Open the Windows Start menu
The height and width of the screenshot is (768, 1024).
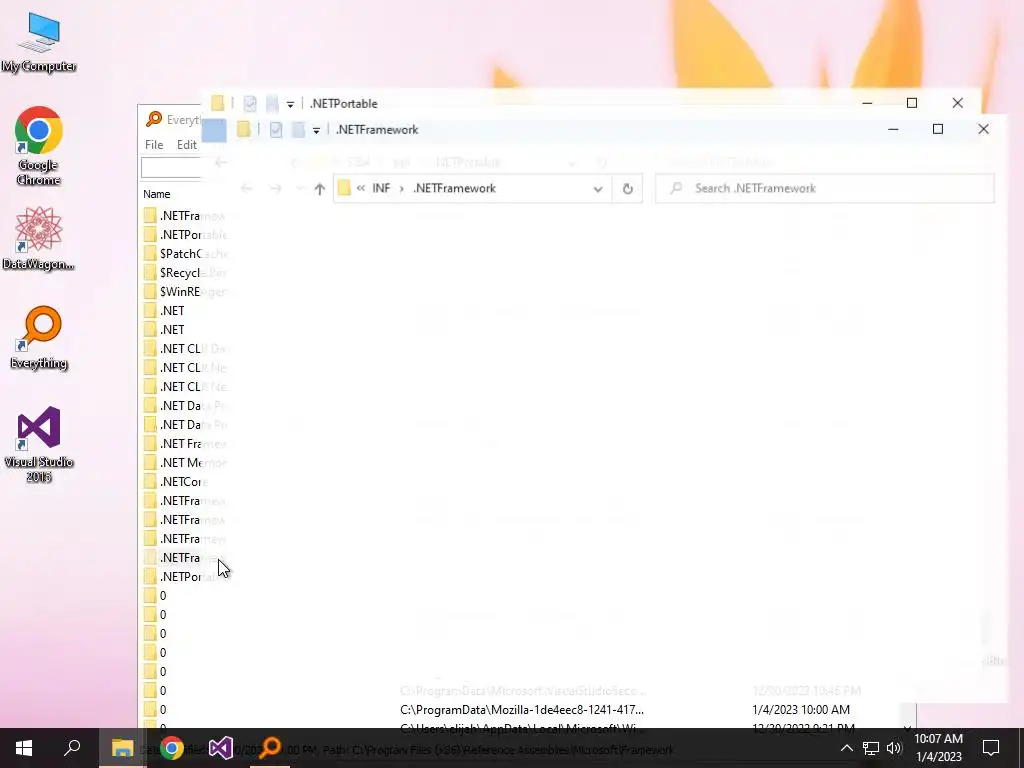[x=24, y=748]
